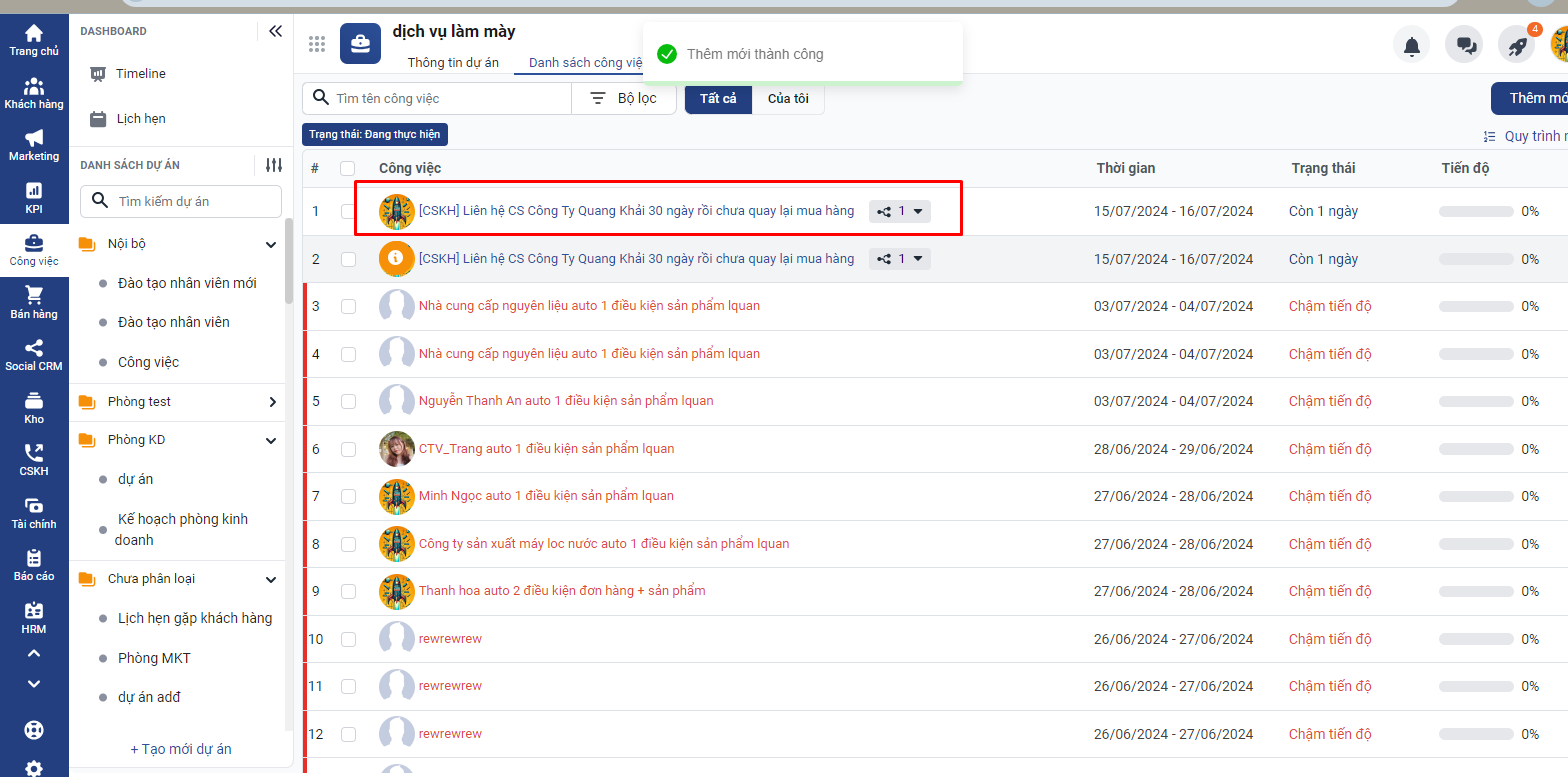Viewport: 1568px width, 777px height.
Task: Open subtask dropdown on row 2
Action: pyautogui.click(x=901, y=259)
